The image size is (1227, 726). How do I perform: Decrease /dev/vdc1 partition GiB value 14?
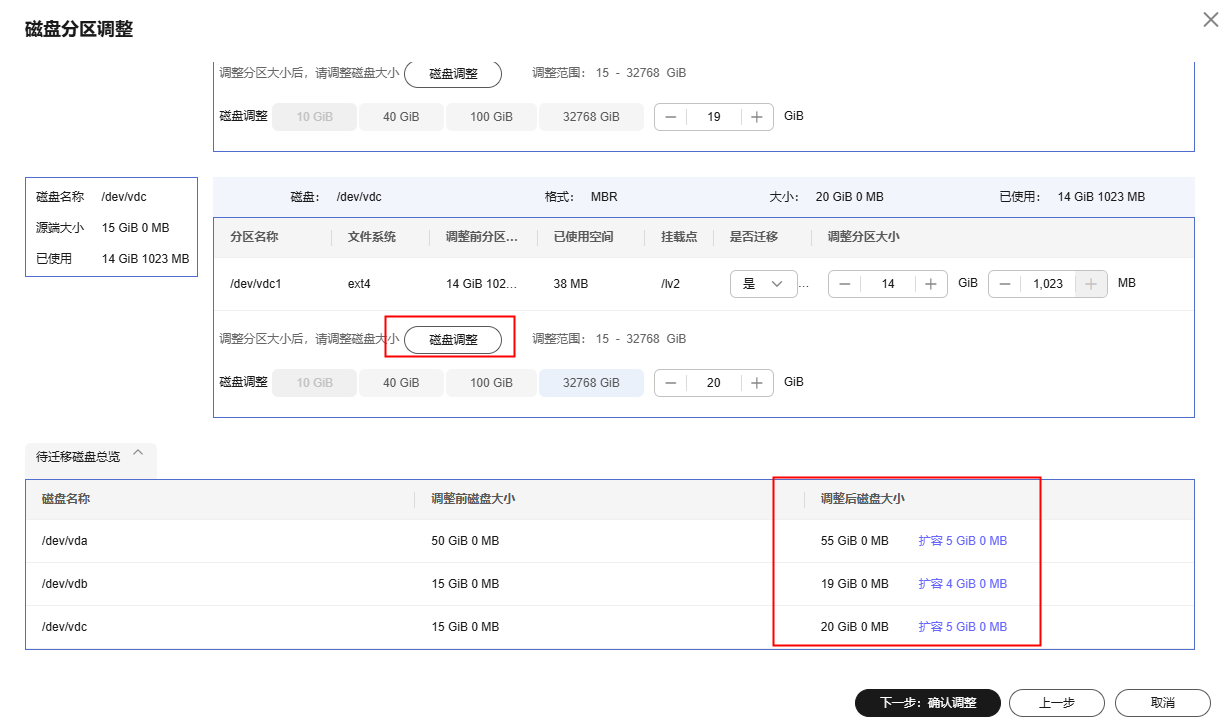844,284
